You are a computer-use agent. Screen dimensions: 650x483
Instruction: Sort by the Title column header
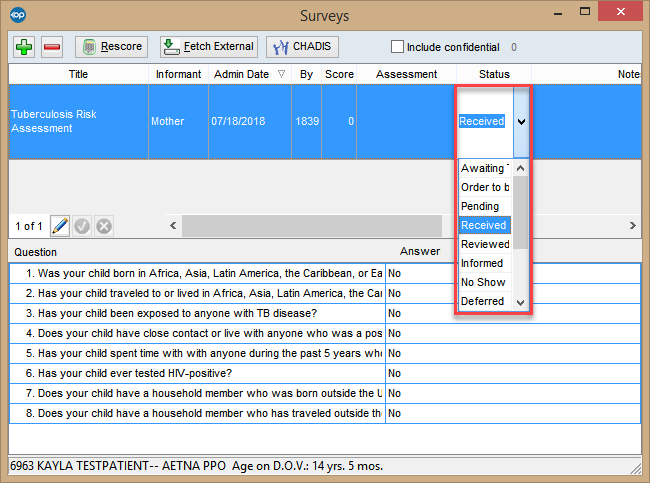(78, 74)
